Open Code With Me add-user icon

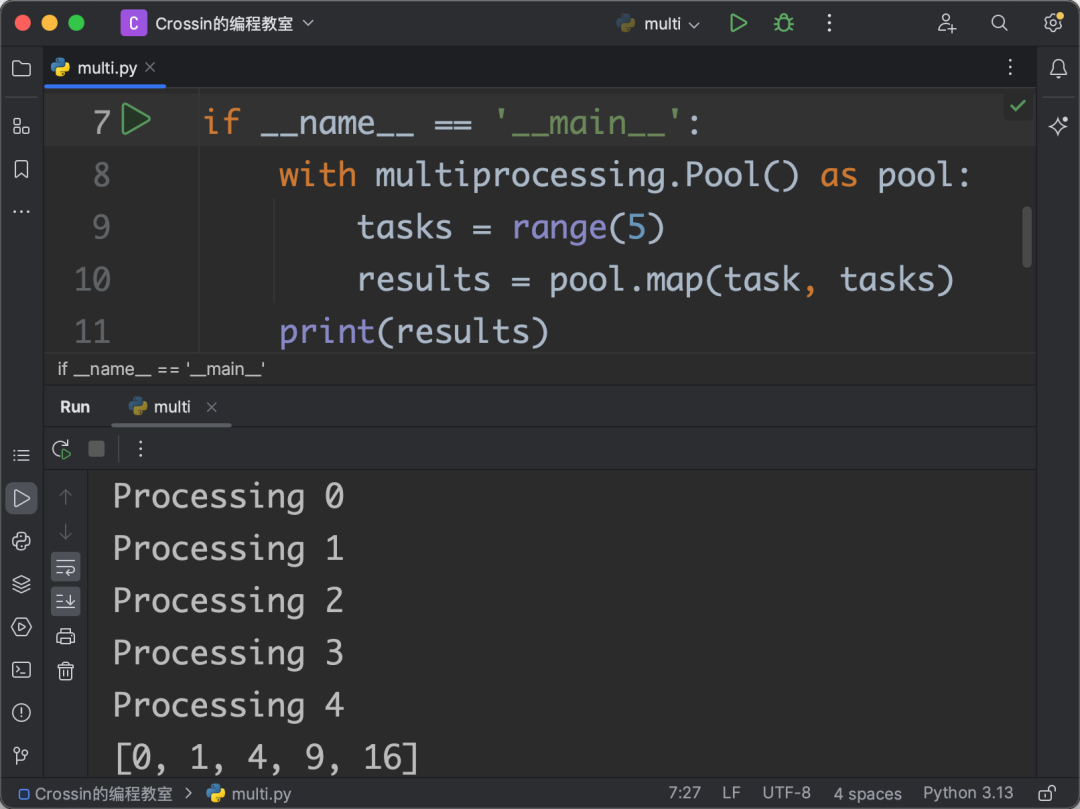[x=947, y=23]
